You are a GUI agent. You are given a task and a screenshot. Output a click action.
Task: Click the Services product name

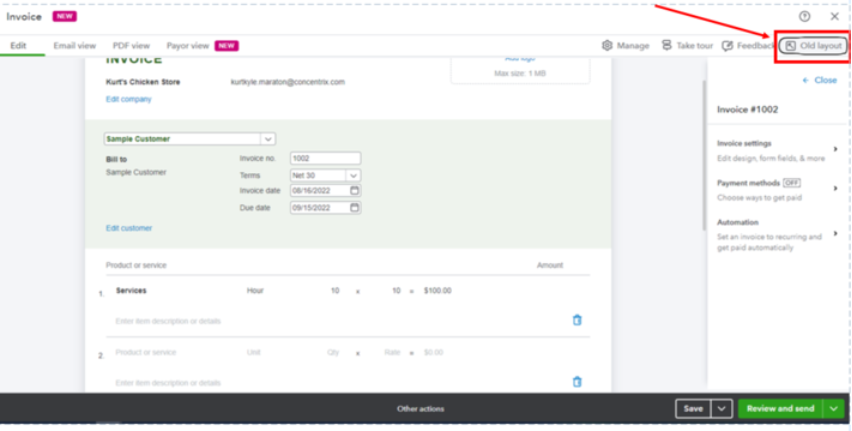pyautogui.click(x=131, y=291)
